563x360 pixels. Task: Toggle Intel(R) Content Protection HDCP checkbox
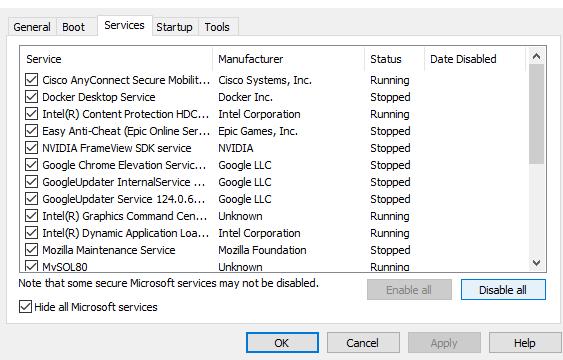coord(32,114)
